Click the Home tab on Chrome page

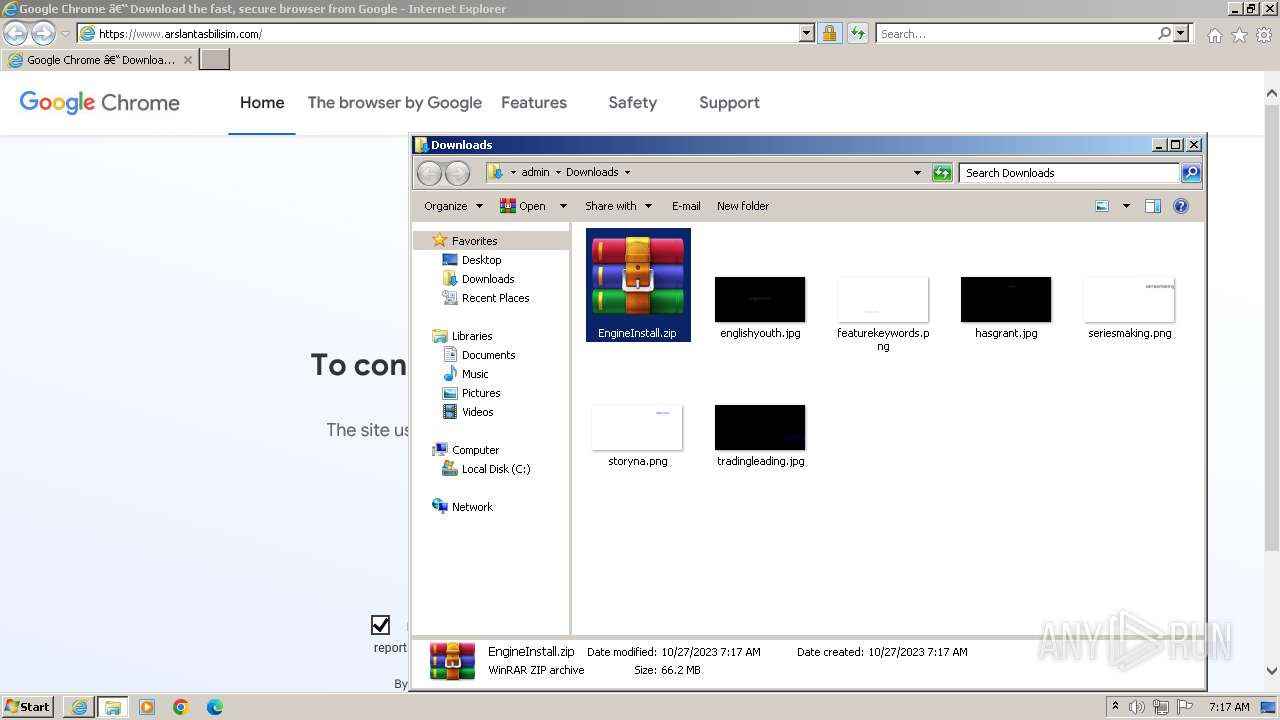[262, 102]
